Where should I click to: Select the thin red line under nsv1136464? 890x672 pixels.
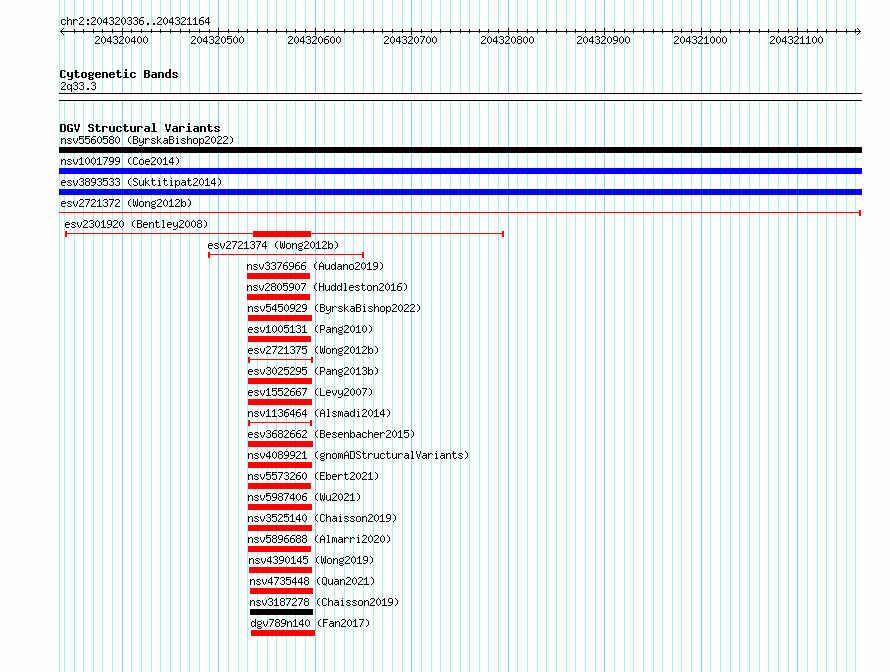coord(280,423)
